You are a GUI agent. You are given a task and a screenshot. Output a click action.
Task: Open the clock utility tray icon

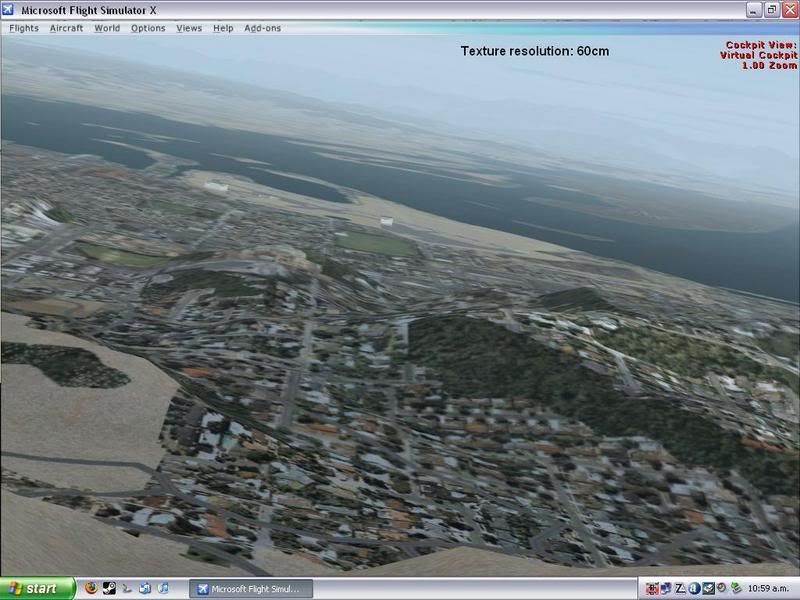[x=720, y=588]
